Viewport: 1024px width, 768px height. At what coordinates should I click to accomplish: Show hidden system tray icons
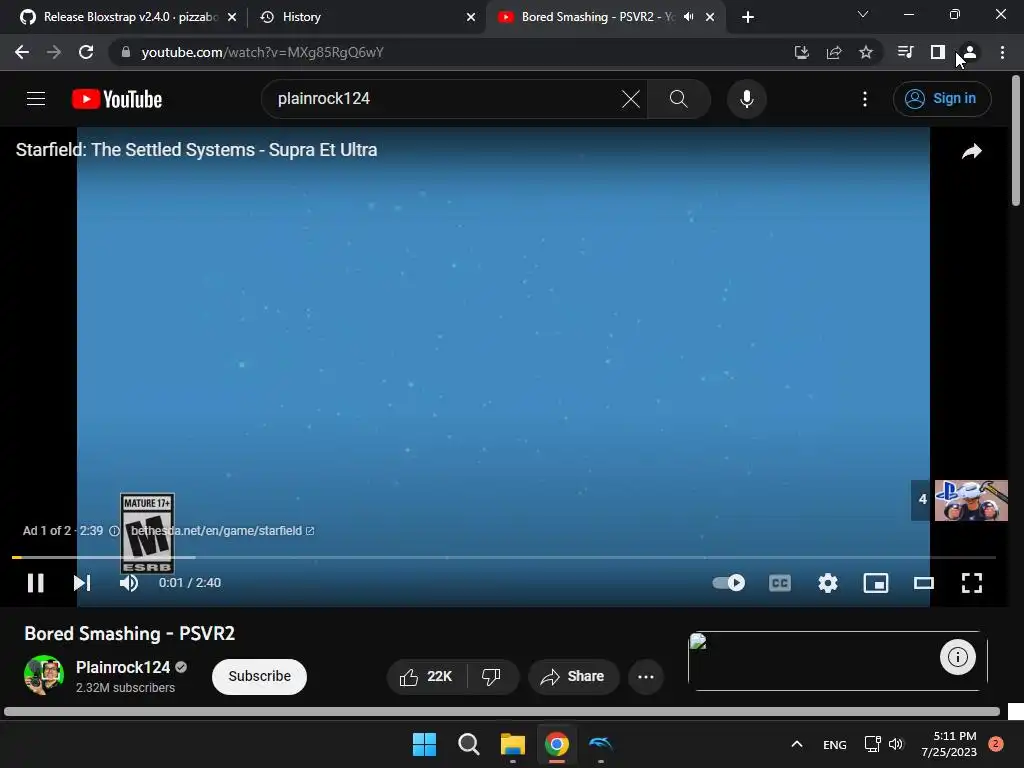click(x=797, y=744)
